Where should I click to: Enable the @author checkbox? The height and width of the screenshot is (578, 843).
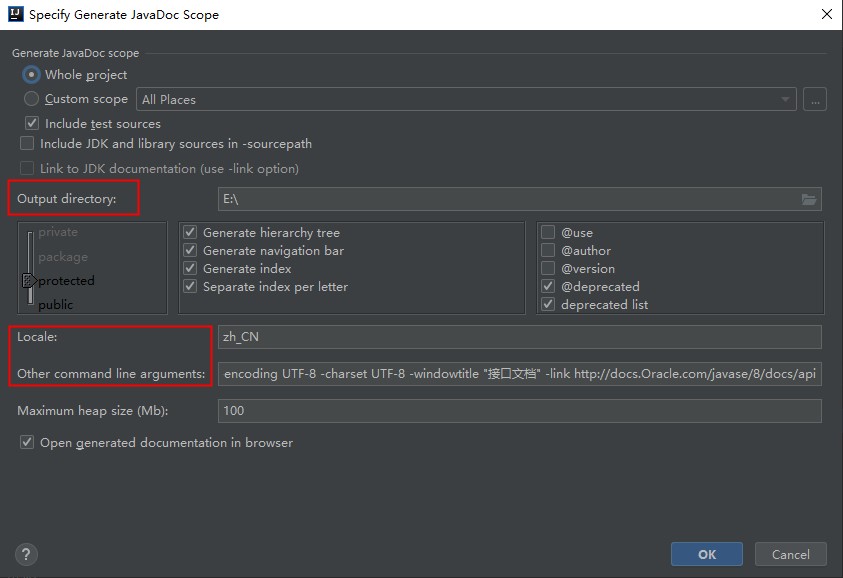click(548, 251)
